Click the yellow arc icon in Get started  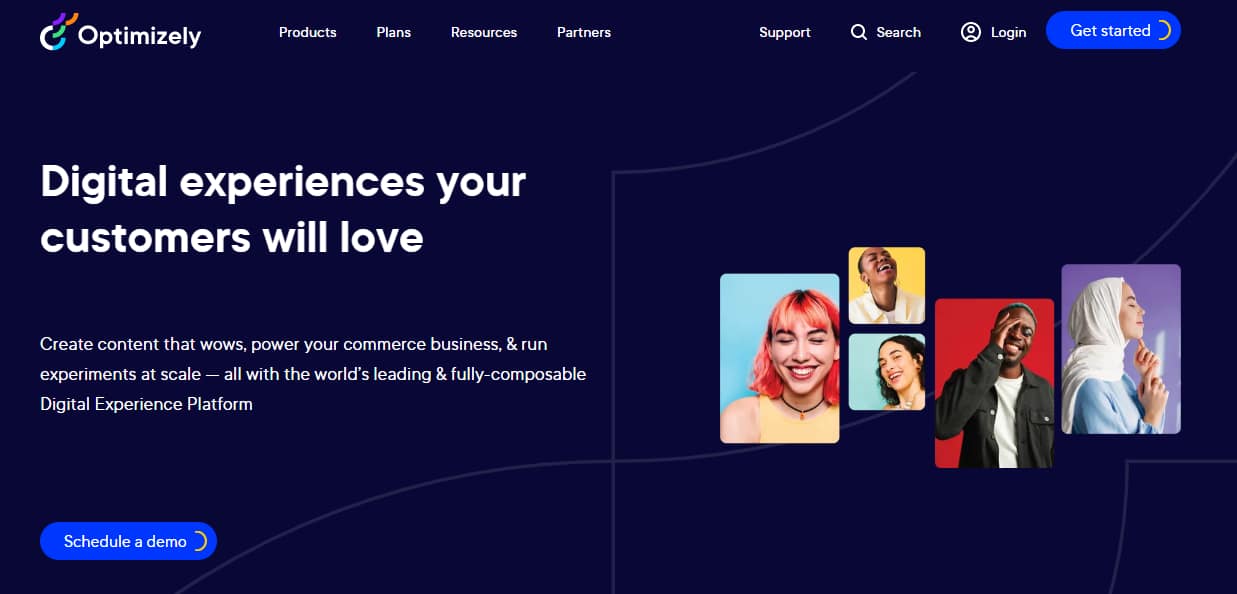pos(1163,31)
